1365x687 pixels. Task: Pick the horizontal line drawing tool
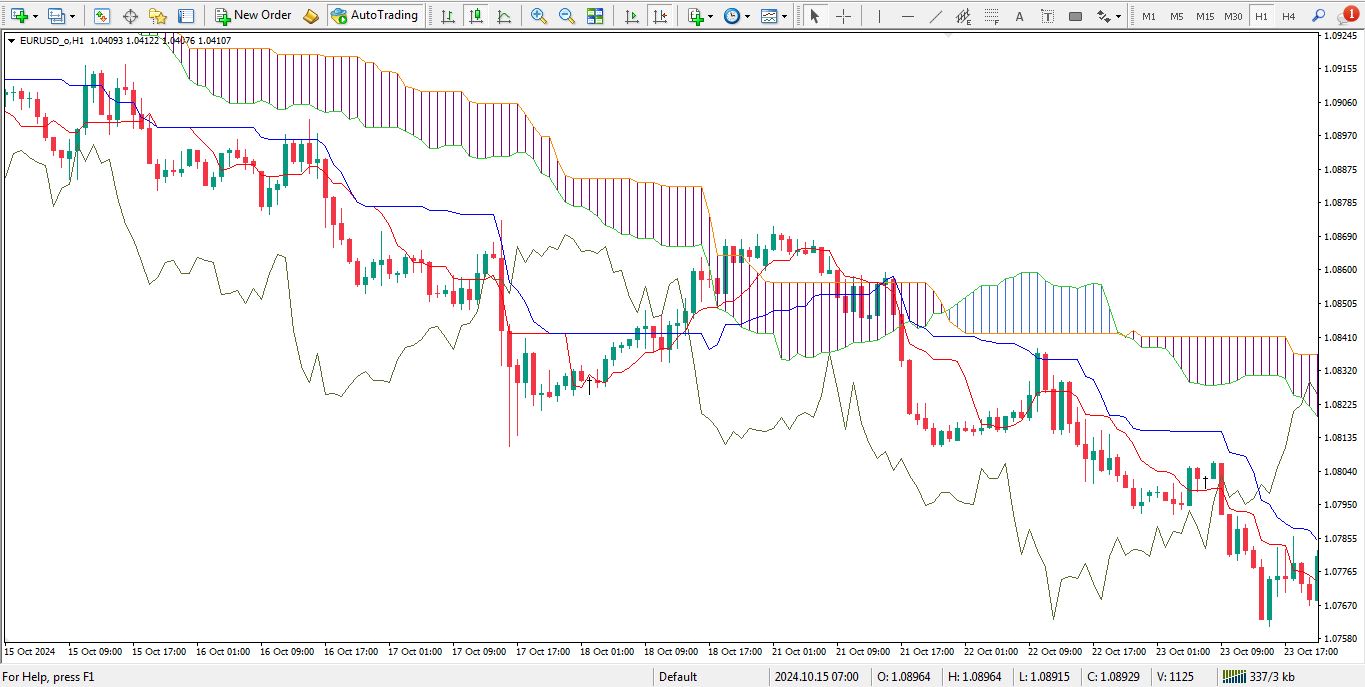(907, 16)
